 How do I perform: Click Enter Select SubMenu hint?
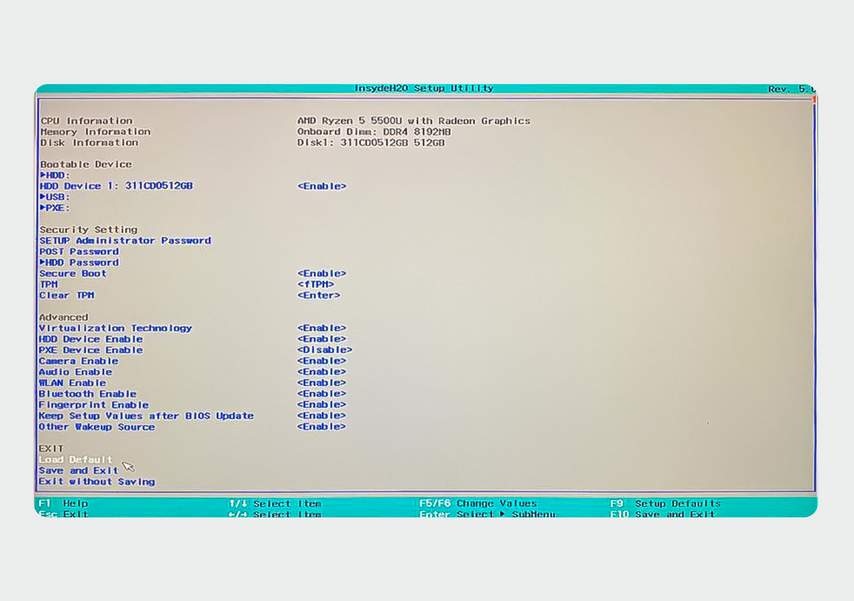pyautogui.click(x=487, y=514)
